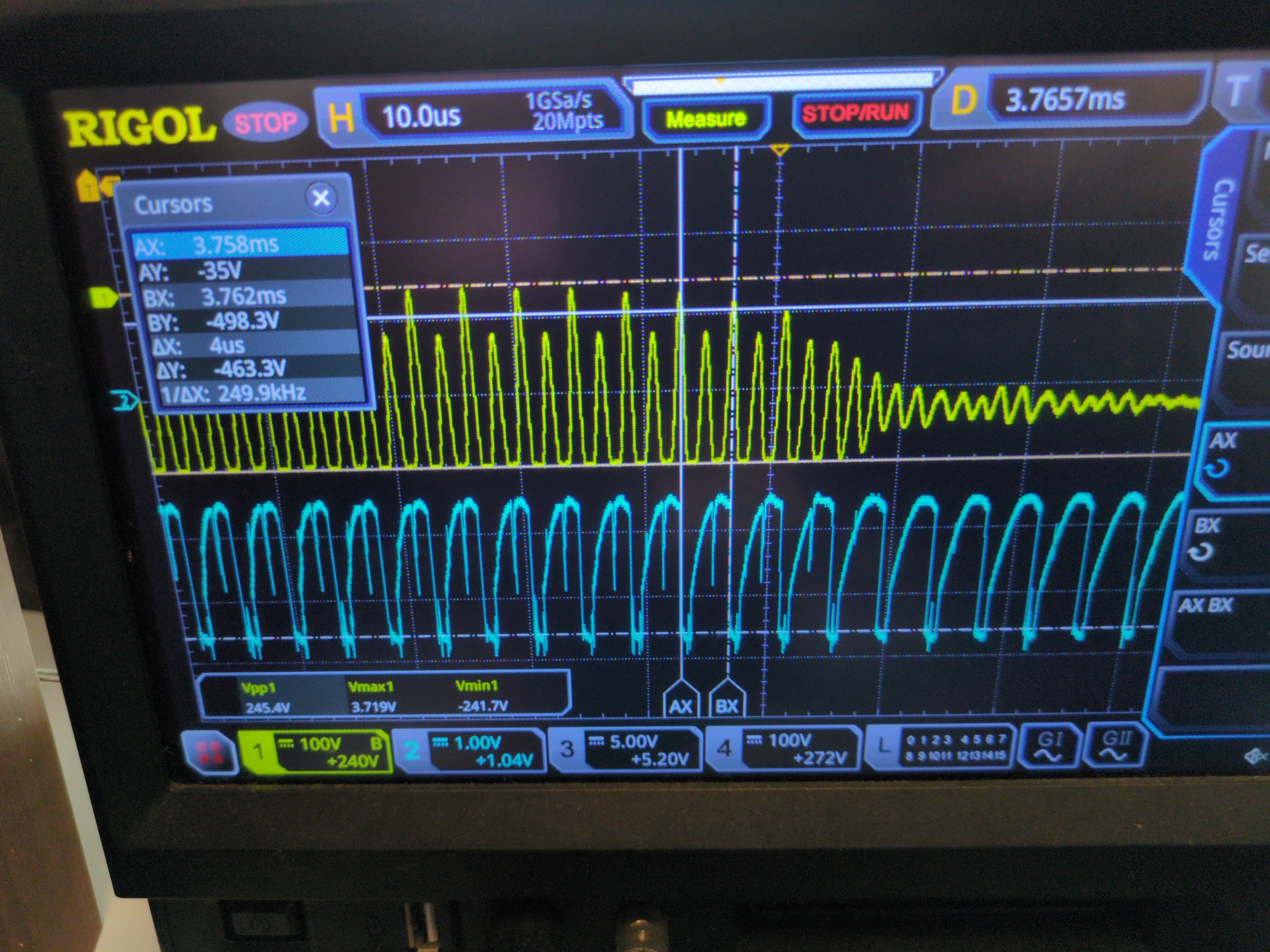Click the channel 1 ground level marker
The width and height of the screenshot is (1270, 952).
click(103, 298)
